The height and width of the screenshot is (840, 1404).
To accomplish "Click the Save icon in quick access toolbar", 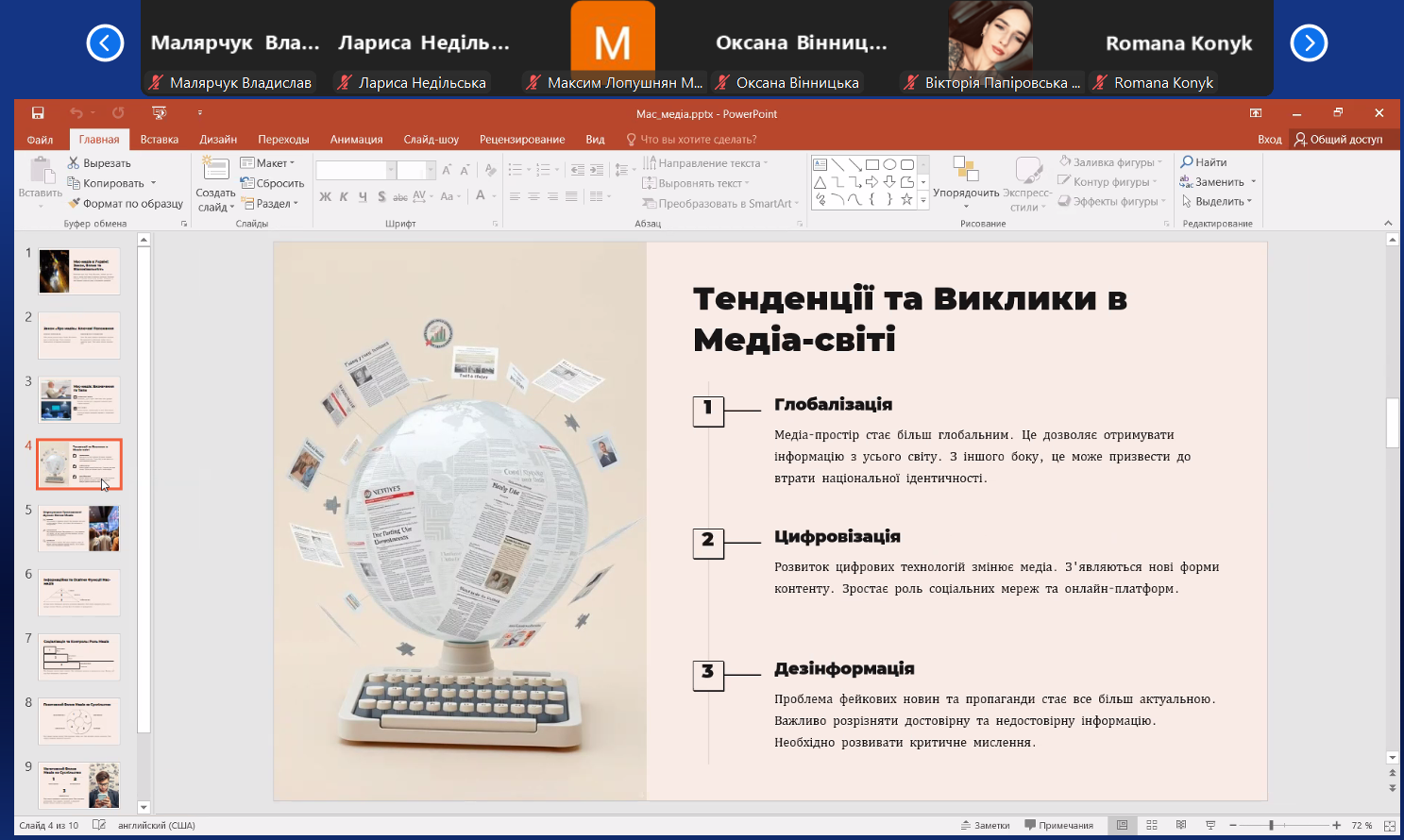I will click(38, 113).
